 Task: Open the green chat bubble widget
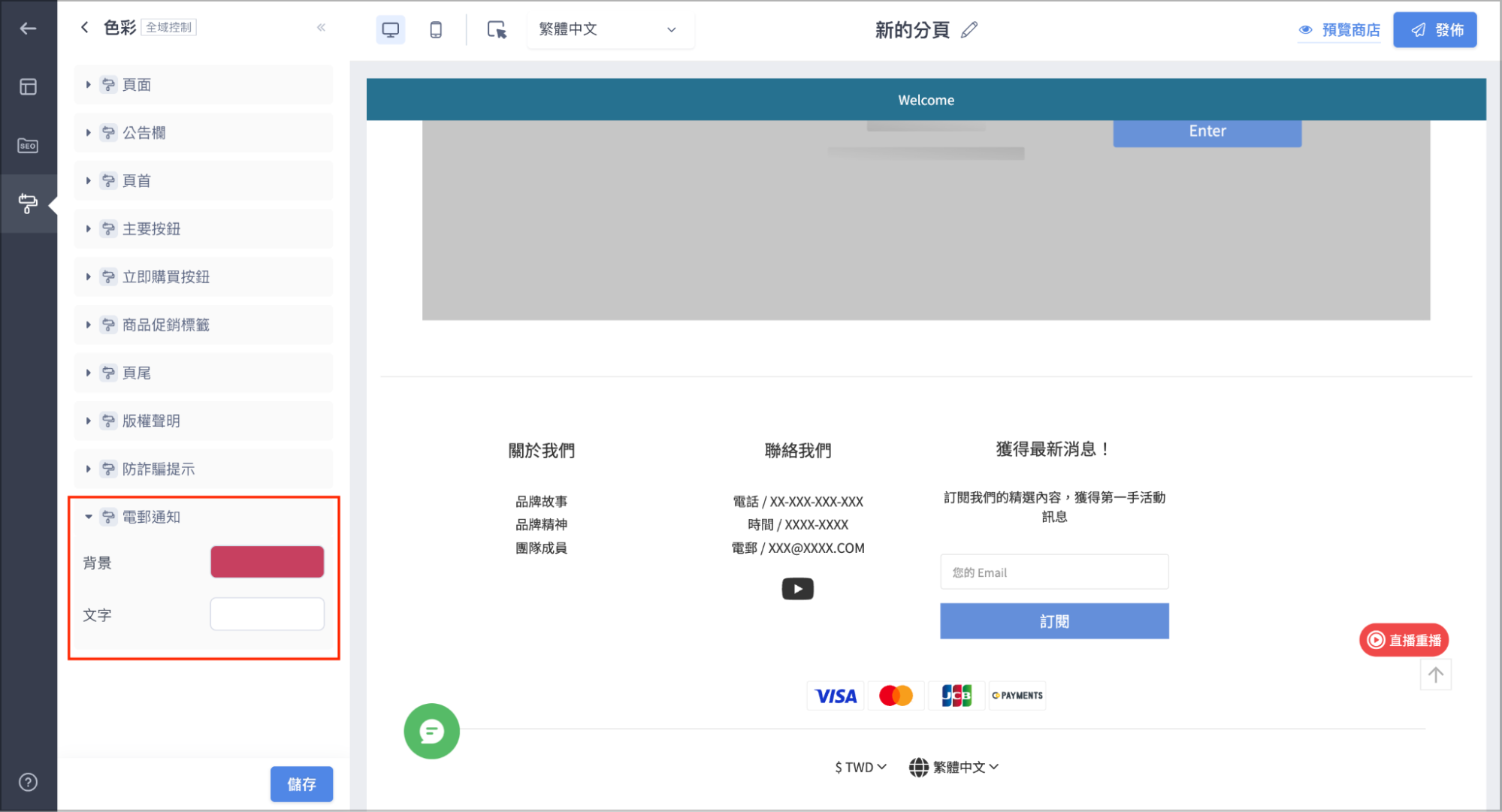[431, 731]
